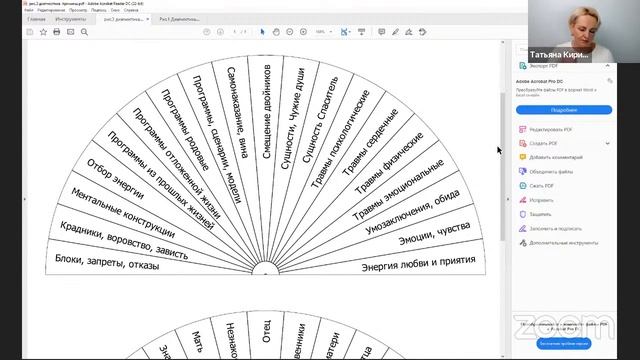
Task: Click the 'Умозаключения, обида' sector text
Action: tap(412, 212)
